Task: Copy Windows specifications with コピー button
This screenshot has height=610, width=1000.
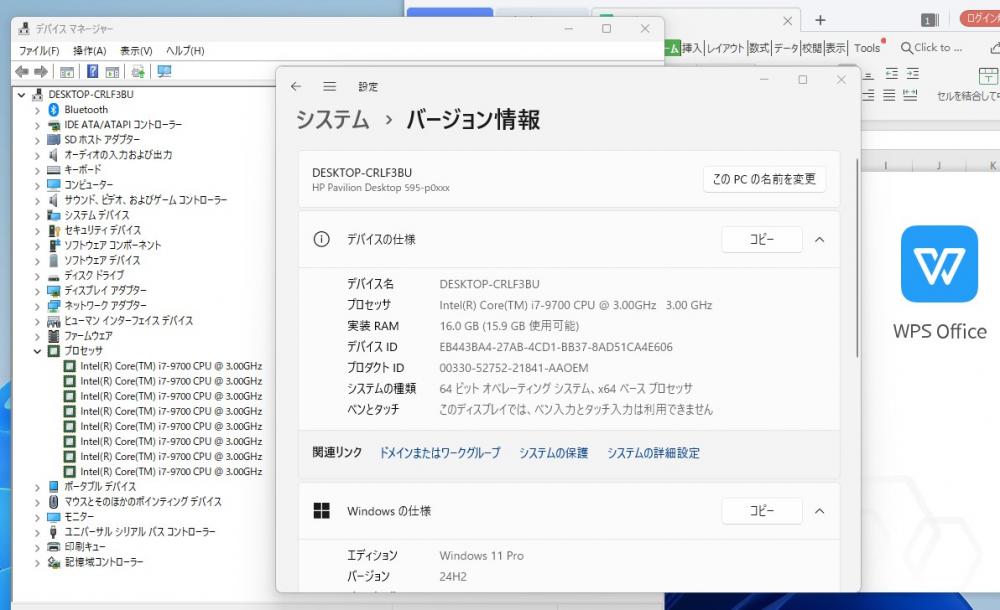Action: click(x=761, y=510)
